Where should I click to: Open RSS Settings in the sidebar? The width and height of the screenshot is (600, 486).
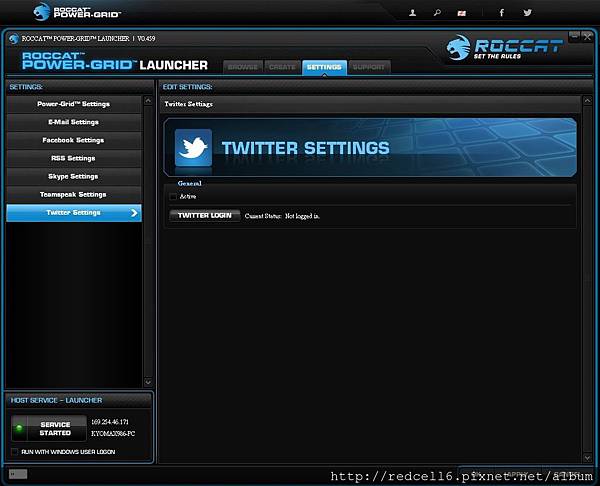coord(74,158)
